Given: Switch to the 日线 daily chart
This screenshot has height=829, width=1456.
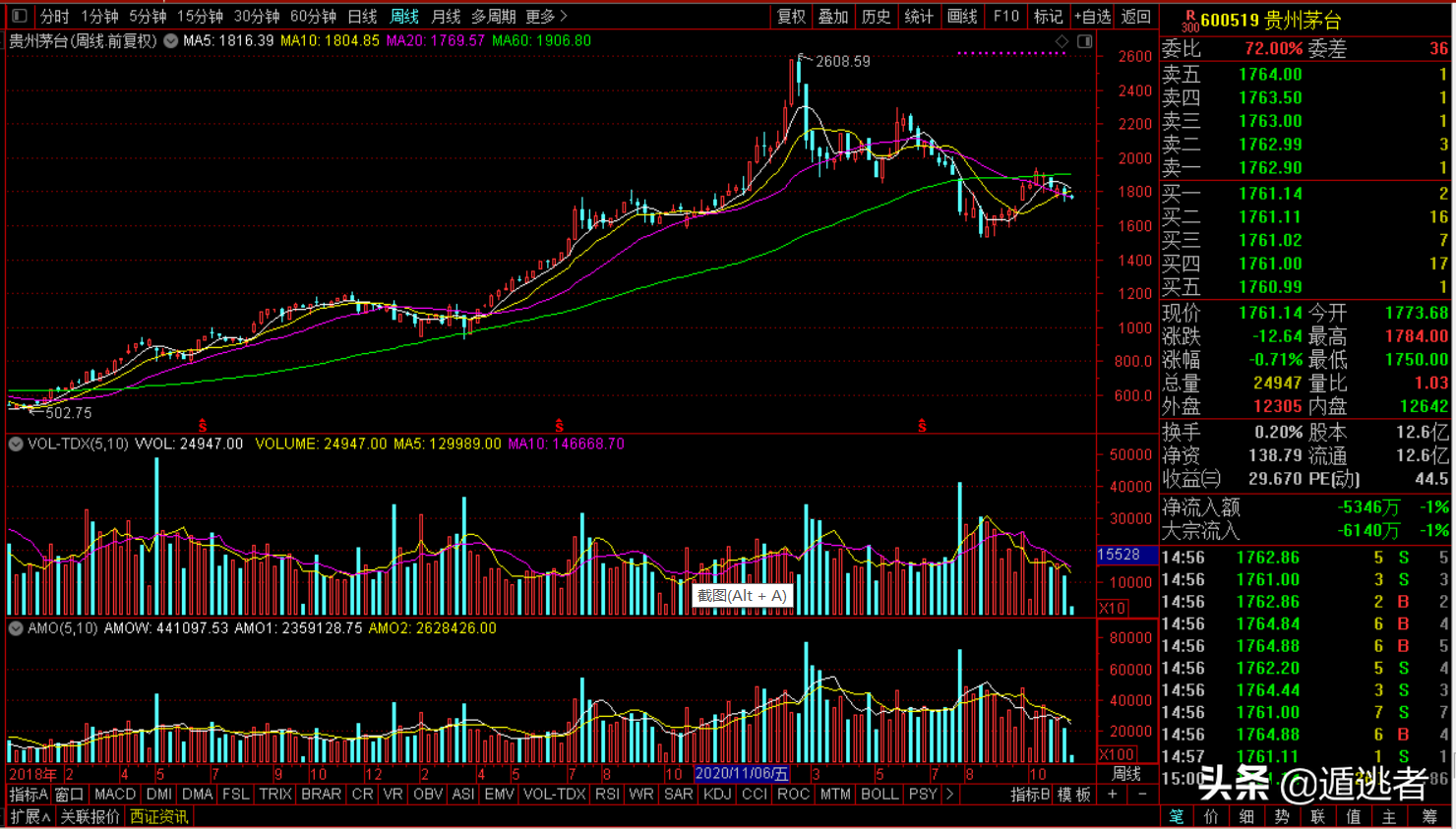Looking at the screenshot, I should (x=362, y=16).
